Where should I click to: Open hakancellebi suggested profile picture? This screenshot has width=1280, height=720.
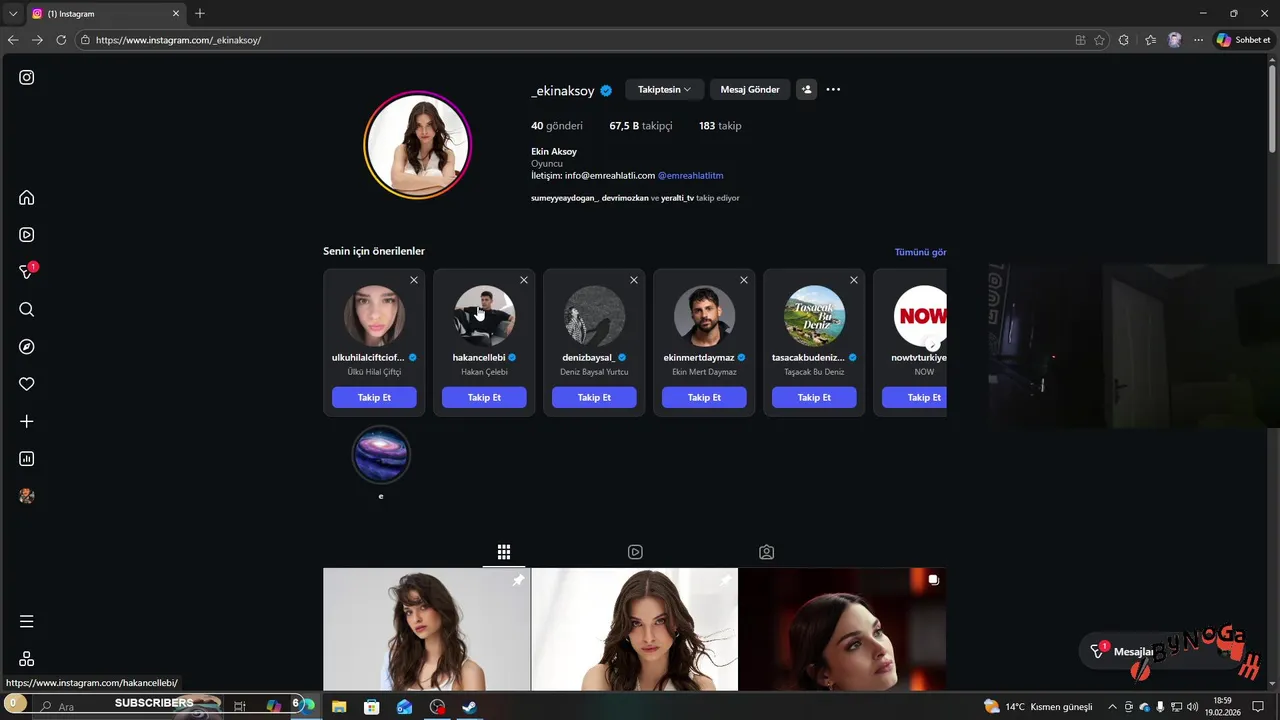tap(484, 315)
